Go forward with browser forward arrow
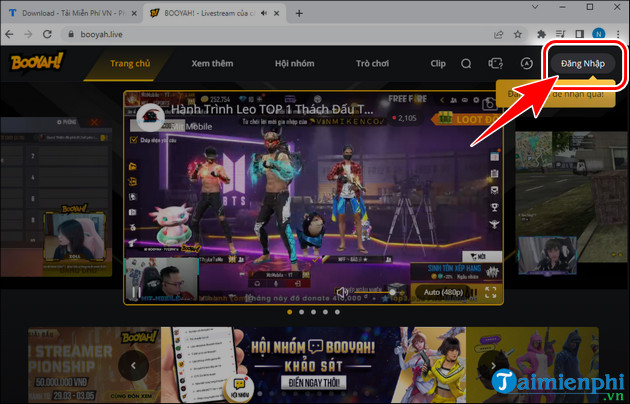Image resolution: width=630 pixels, height=404 pixels. tap(28, 35)
